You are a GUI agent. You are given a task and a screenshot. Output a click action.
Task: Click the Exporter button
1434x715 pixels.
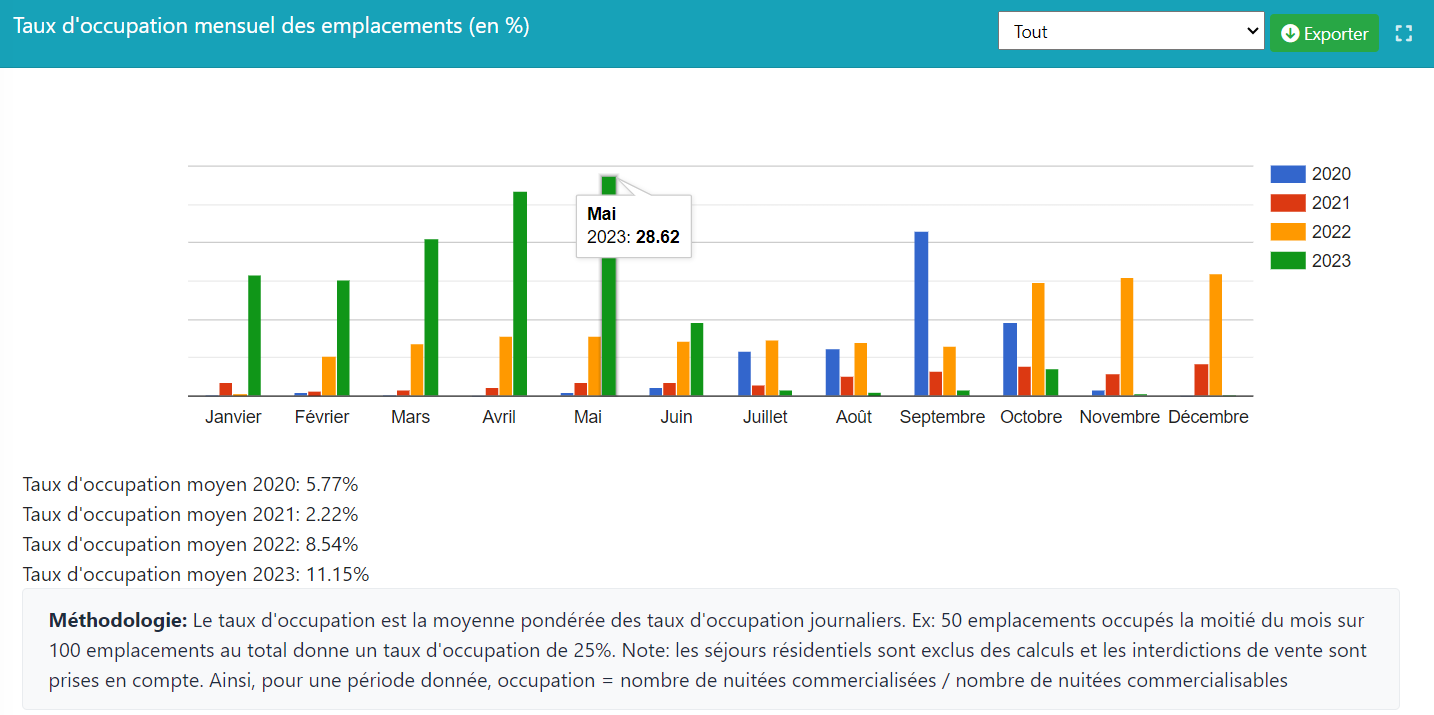(1324, 33)
